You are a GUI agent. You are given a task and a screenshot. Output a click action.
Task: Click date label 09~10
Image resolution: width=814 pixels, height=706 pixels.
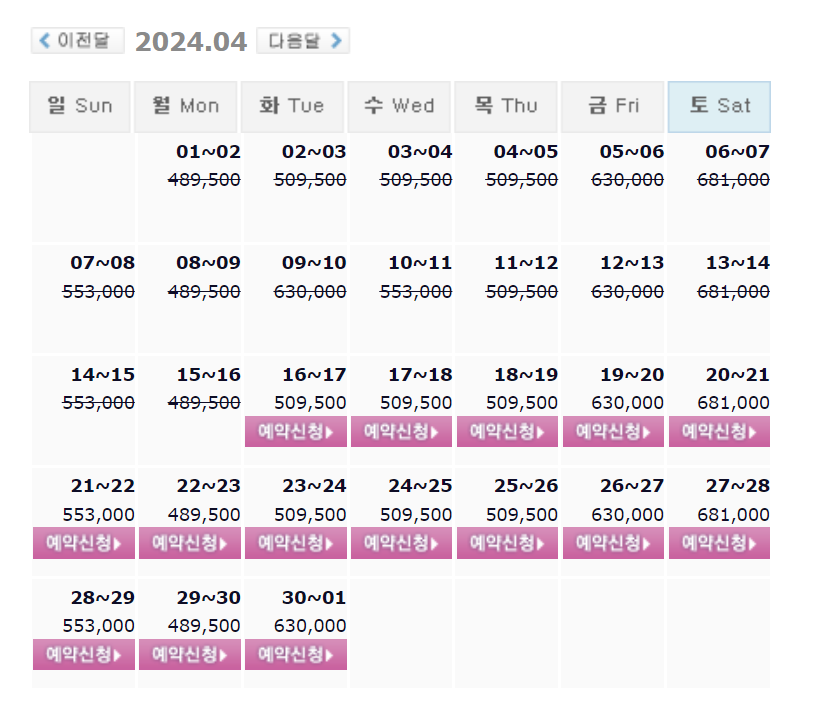tap(314, 263)
